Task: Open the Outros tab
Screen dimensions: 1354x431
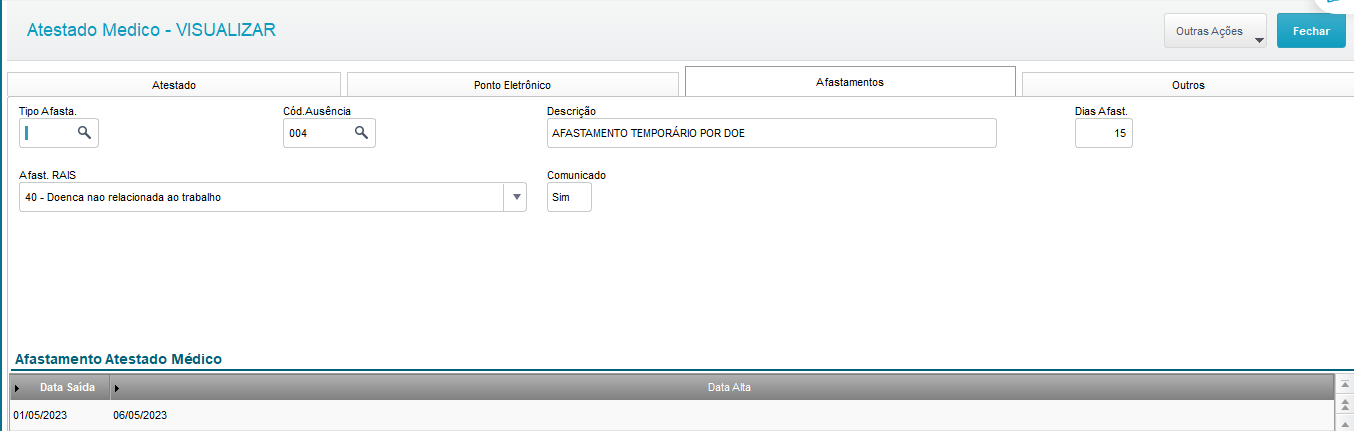Action: [x=1188, y=85]
